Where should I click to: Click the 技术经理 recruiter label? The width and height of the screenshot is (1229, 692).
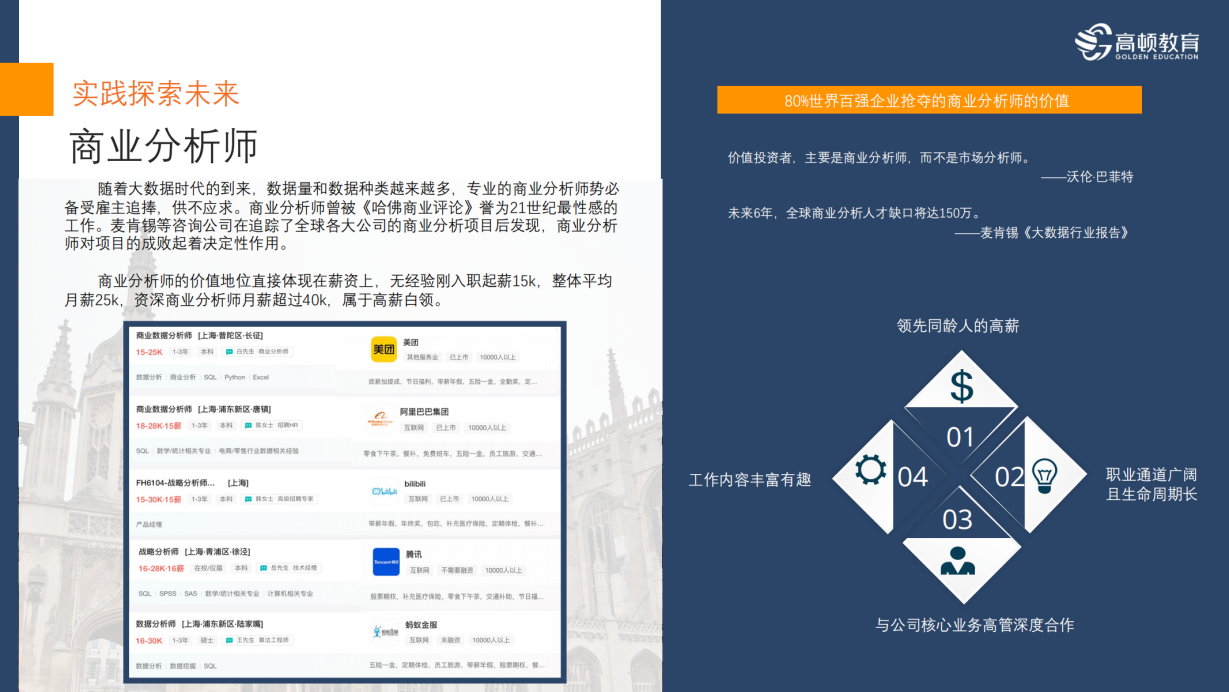tap(305, 568)
